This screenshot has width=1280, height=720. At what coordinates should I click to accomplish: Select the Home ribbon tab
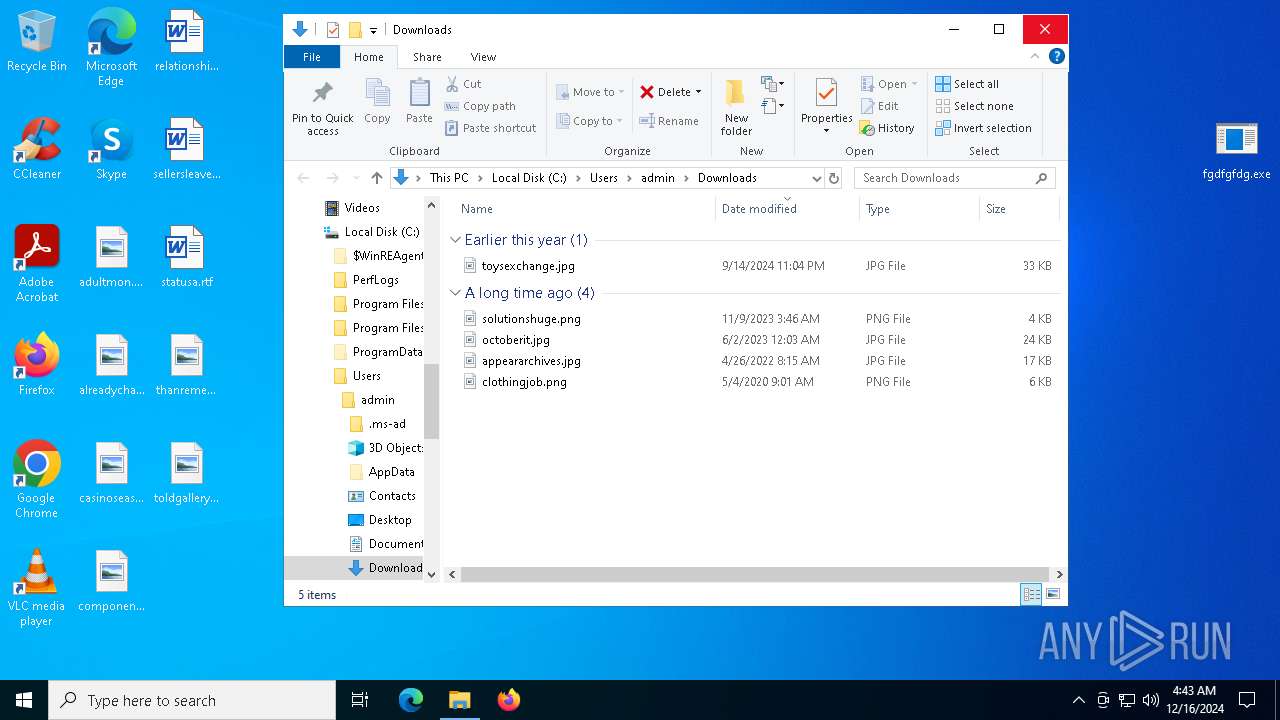tap(369, 57)
